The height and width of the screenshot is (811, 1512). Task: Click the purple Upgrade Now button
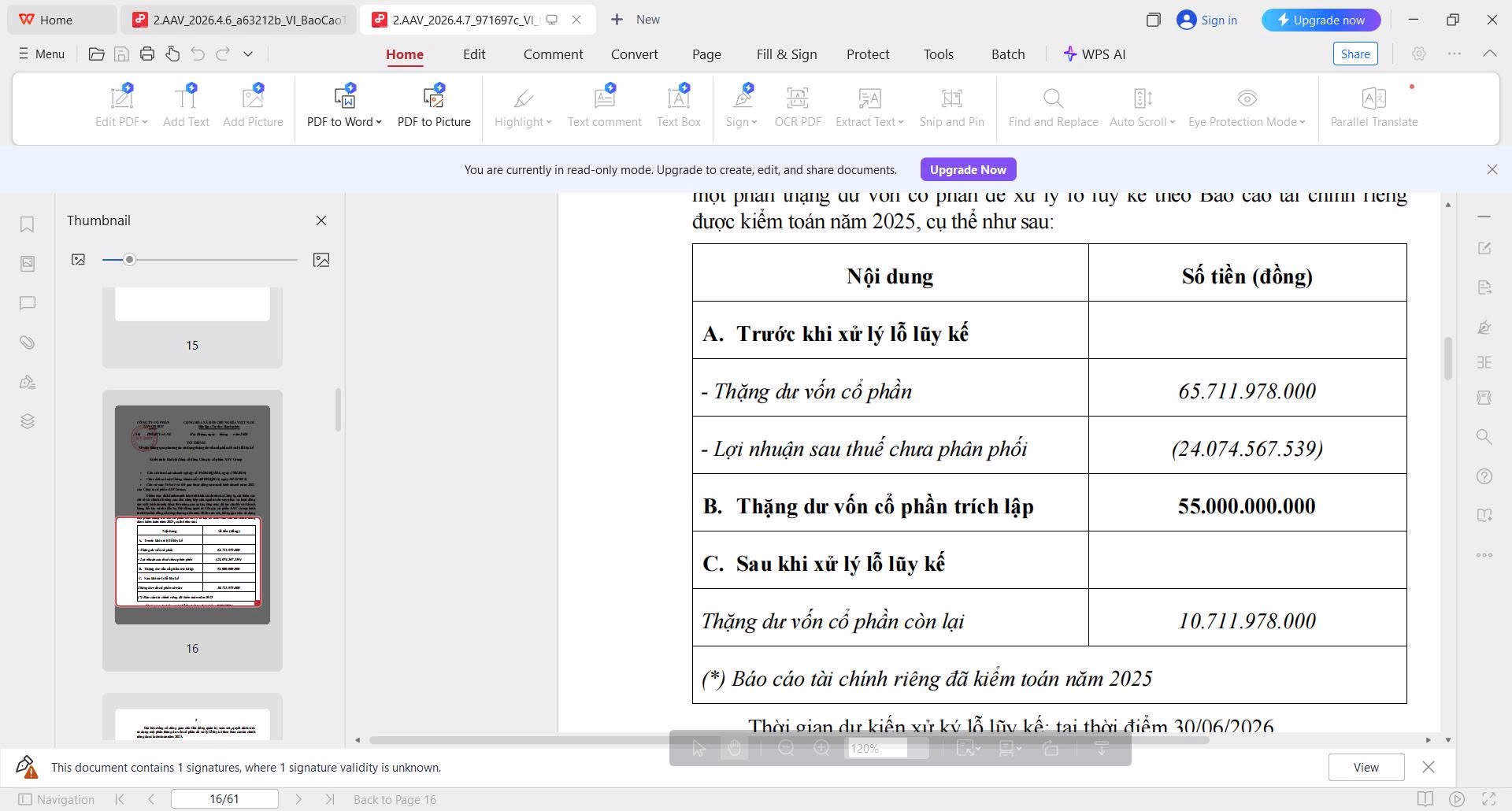968,169
